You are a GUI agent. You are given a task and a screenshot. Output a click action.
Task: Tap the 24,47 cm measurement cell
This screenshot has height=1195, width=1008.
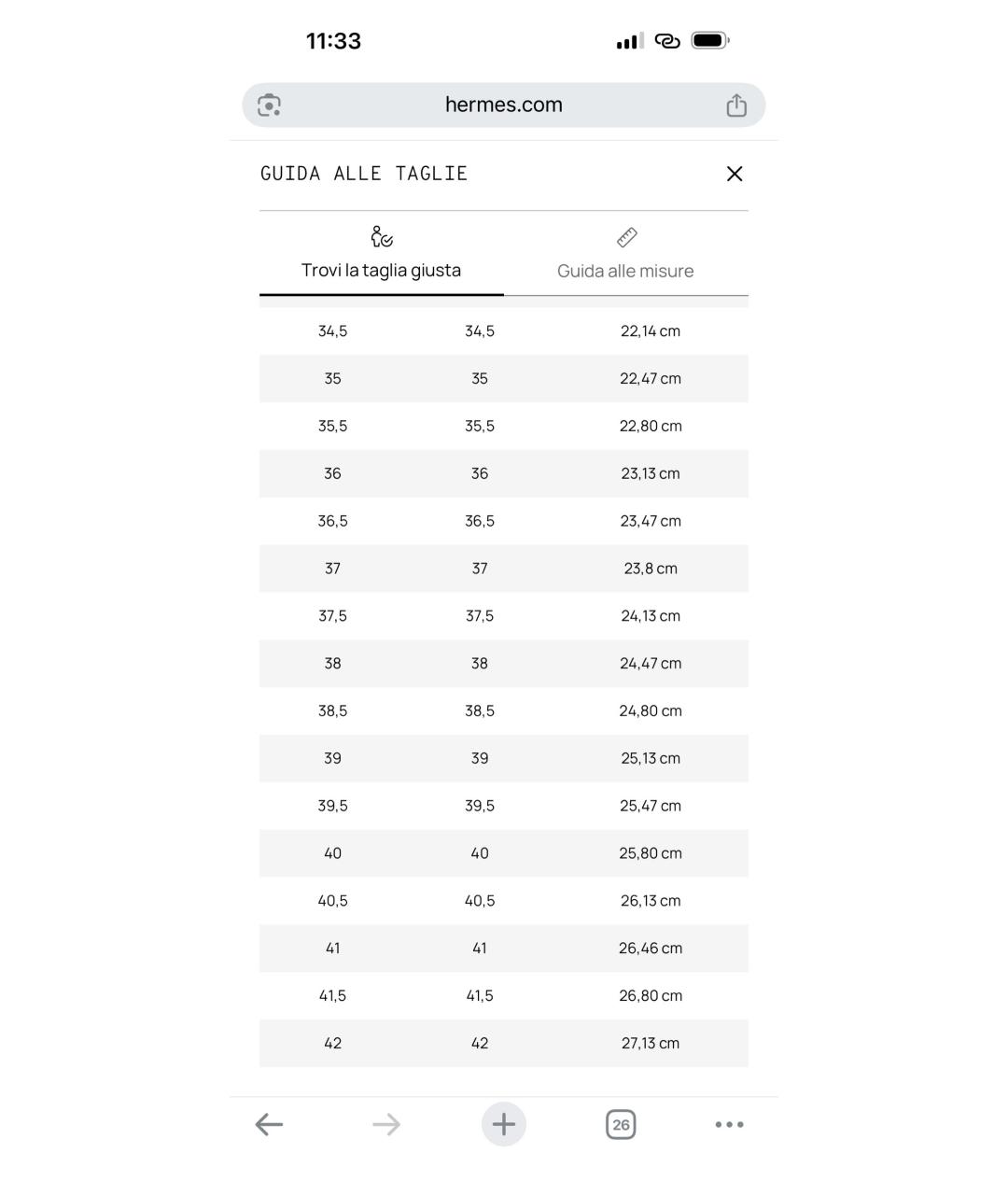tap(651, 663)
